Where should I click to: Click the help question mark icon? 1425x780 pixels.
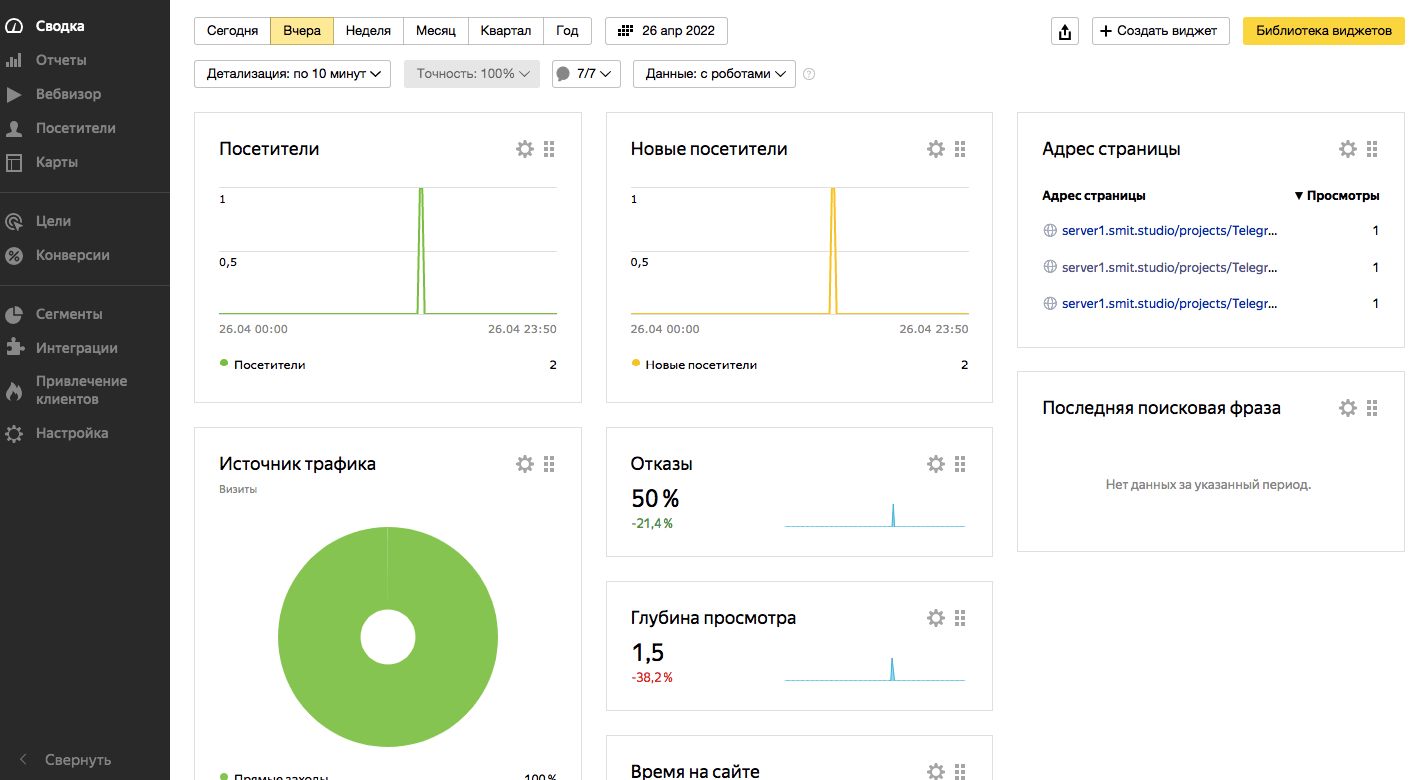(x=809, y=74)
